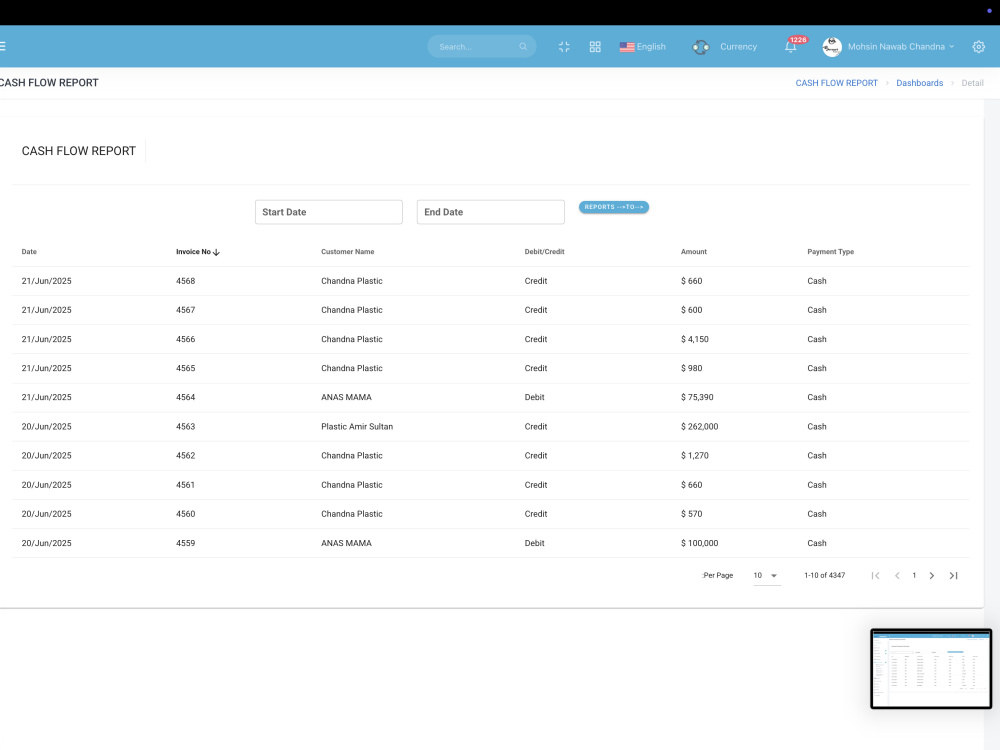Go to the previous page

coord(897,575)
